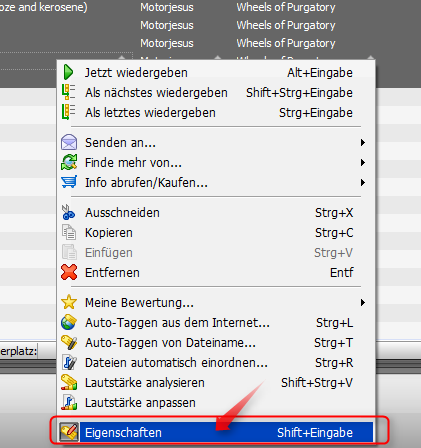Open Eigenschaften from the context menu
Screen dimensions: 421x448
(x=216, y=432)
